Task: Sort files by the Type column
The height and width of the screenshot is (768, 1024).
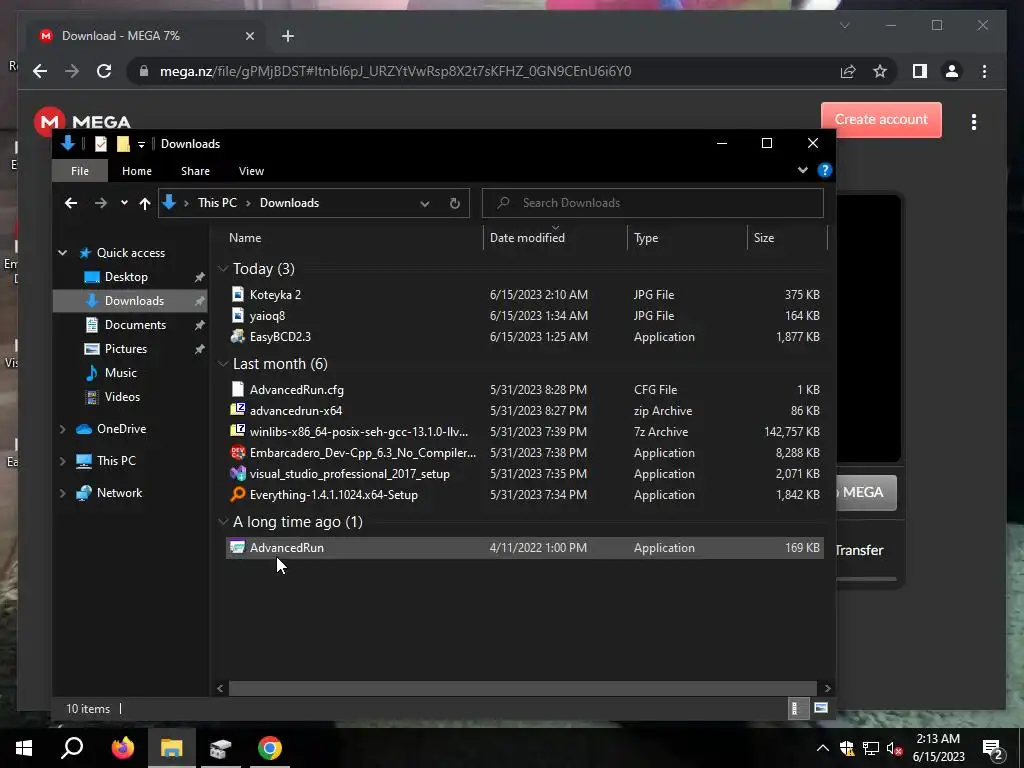Action: (x=646, y=238)
